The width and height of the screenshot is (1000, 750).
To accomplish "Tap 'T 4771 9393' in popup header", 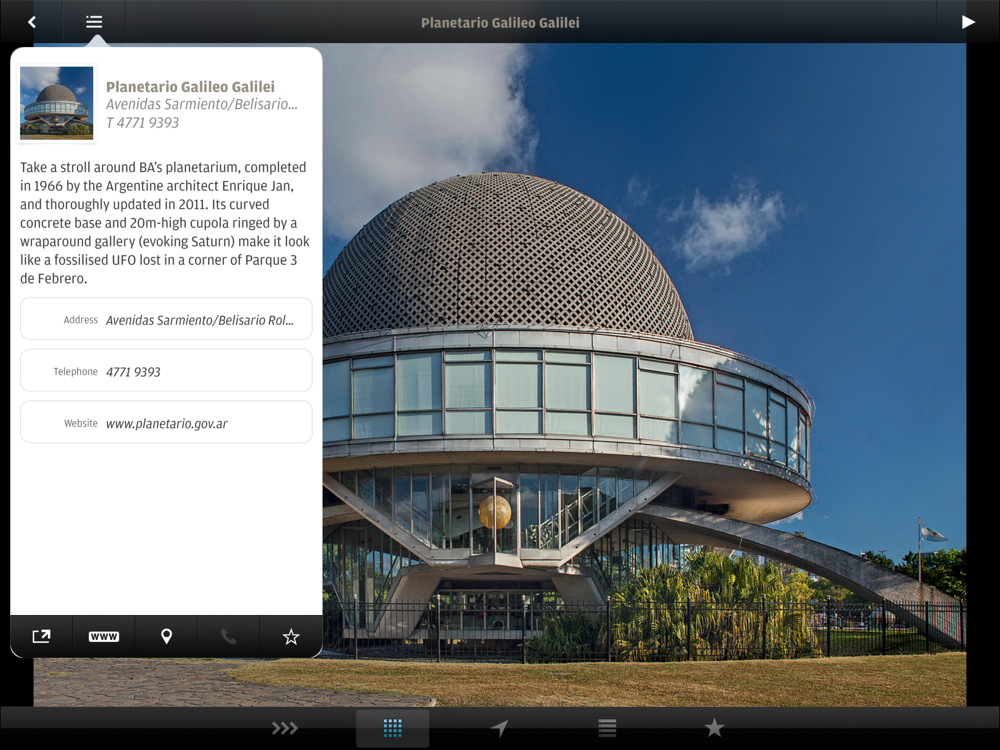I will tap(142, 122).
